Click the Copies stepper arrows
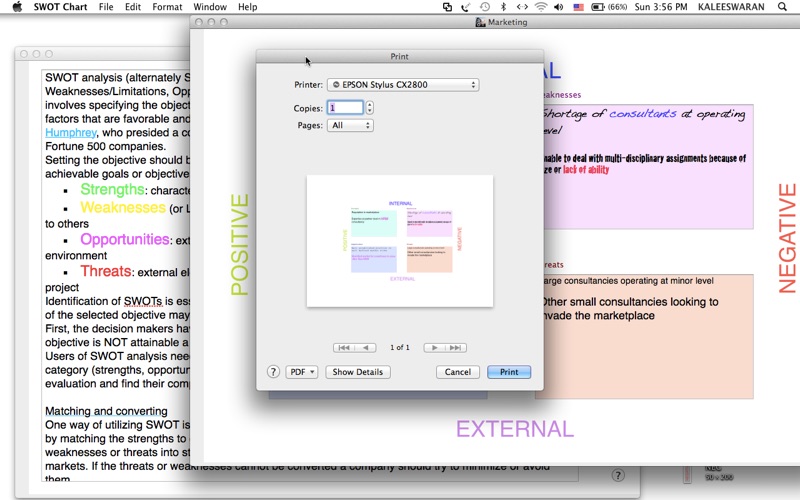 (x=369, y=108)
